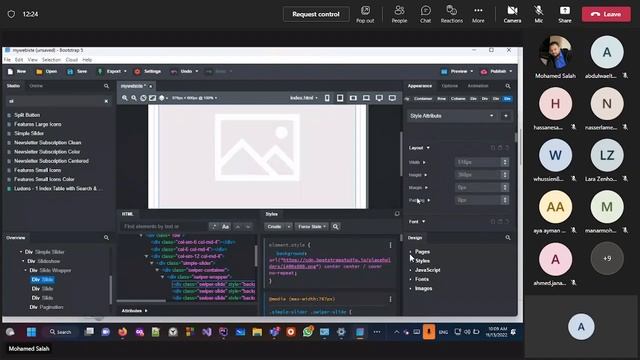Click the Publish toolbar button
The image size is (640, 360).
click(493, 71)
